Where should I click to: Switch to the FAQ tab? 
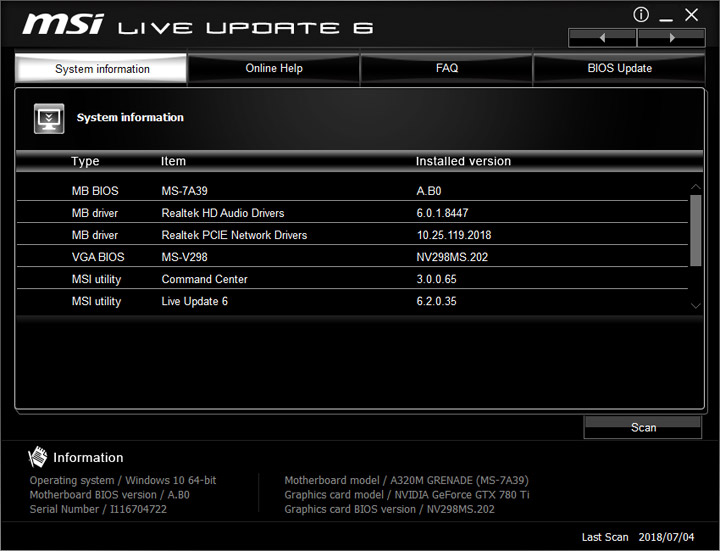point(447,68)
